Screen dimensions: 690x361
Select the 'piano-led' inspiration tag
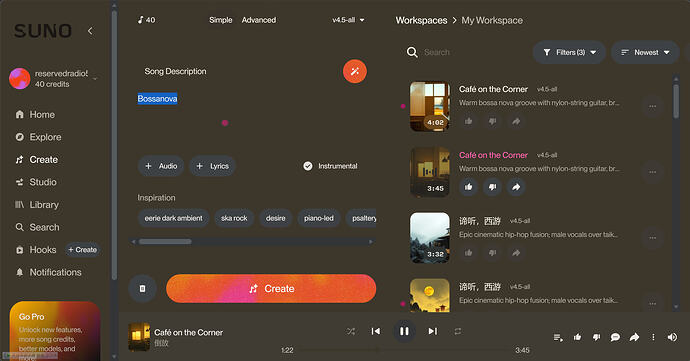click(x=319, y=218)
